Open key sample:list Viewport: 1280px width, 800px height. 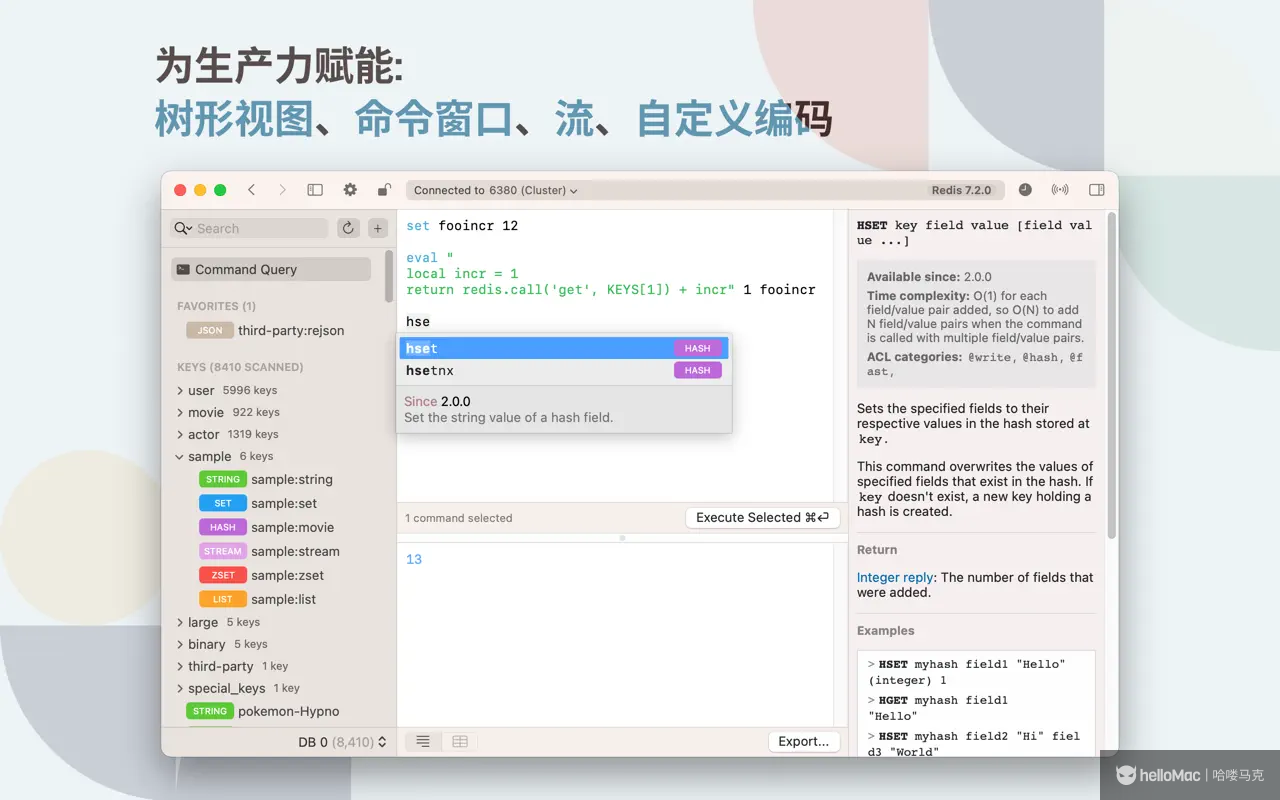(x=284, y=599)
